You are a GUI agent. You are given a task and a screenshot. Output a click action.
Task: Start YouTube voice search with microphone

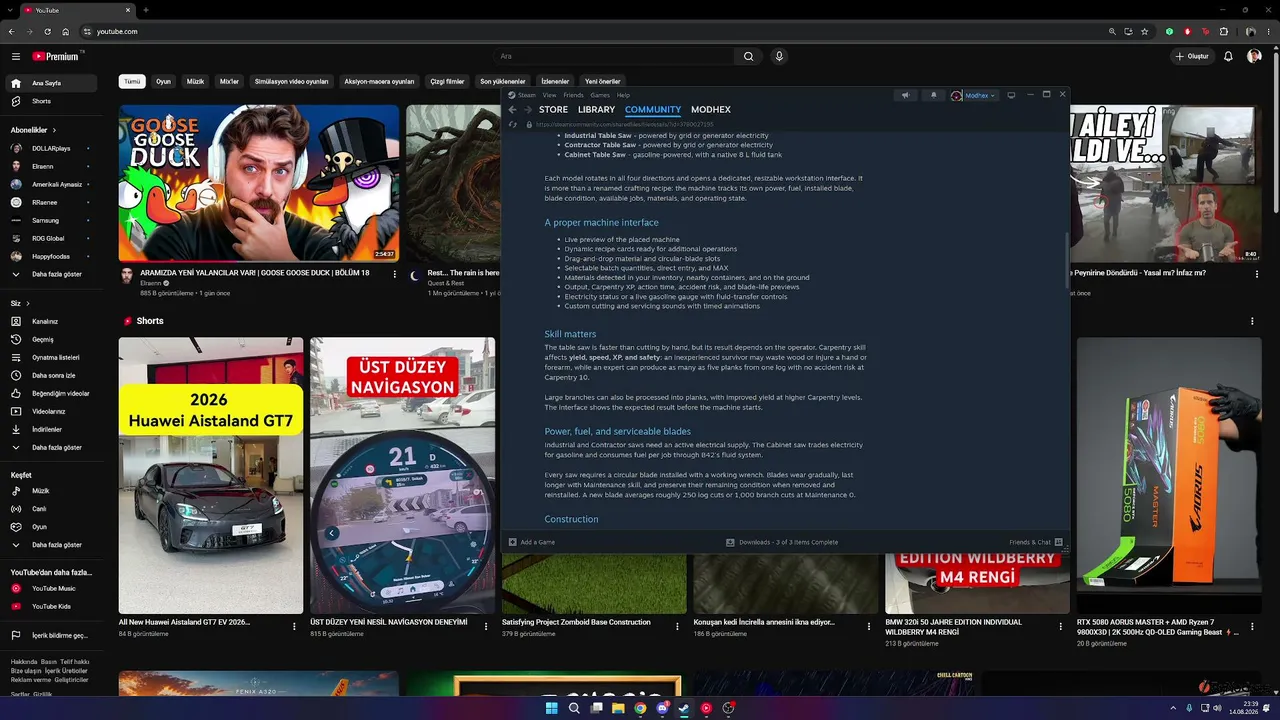[779, 57]
